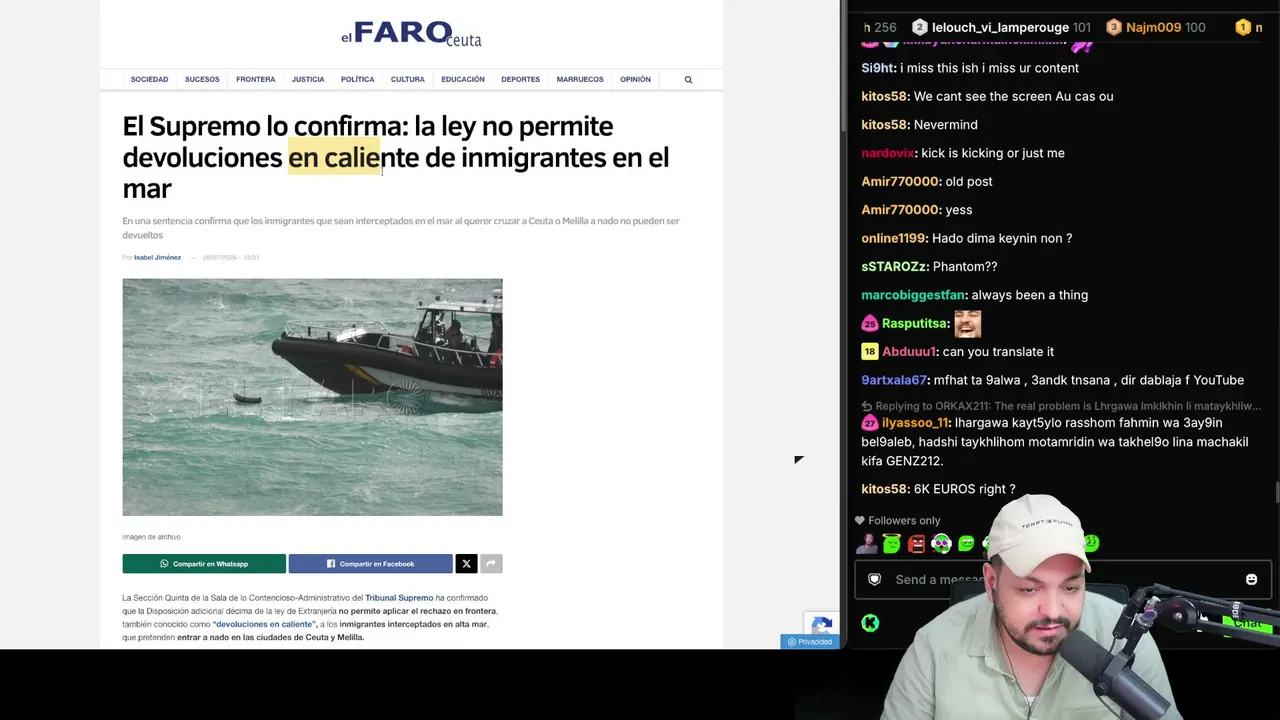Viewport: 1280px width, 720px height.
Task: Click the article subtitle starting "En una sentencia confirma"
Action: coord(401,228)
